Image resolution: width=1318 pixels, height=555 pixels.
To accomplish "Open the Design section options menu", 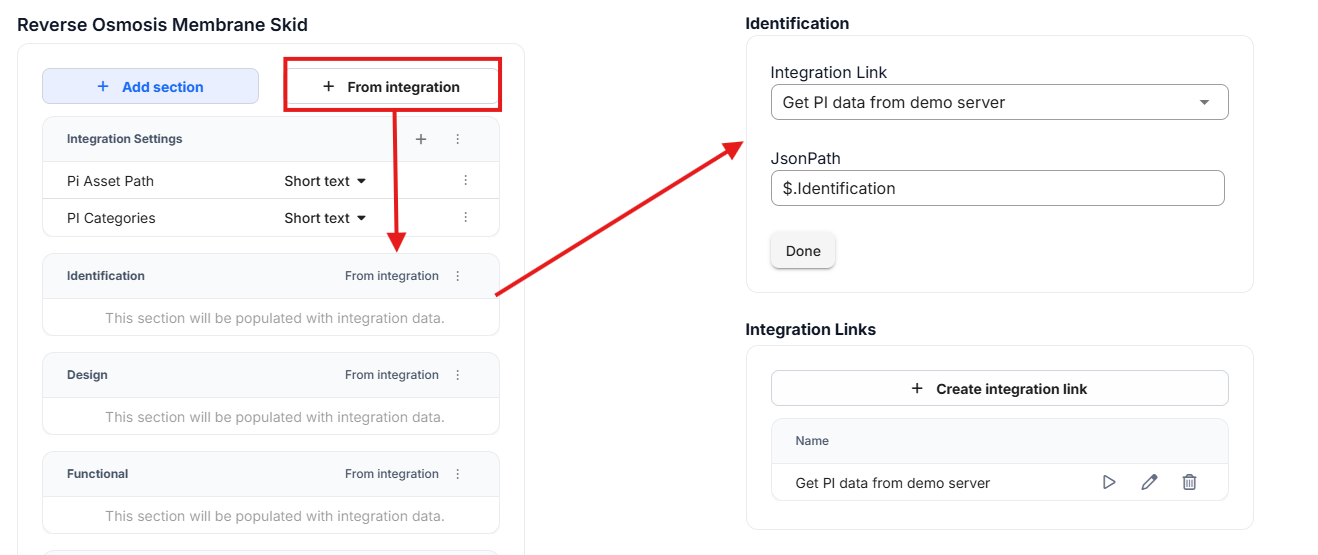I will 458,375.
